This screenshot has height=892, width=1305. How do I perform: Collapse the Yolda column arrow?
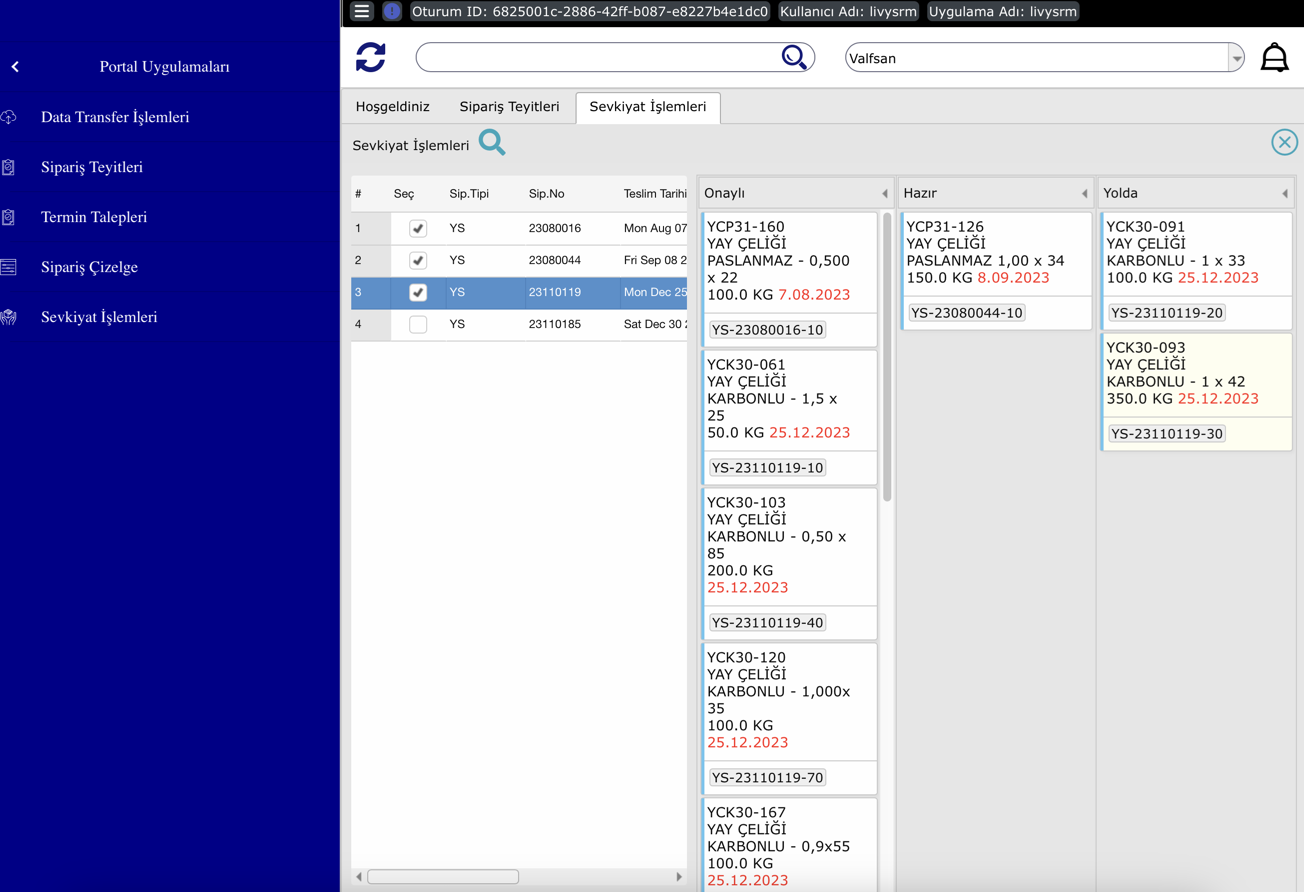(1284, 194)
